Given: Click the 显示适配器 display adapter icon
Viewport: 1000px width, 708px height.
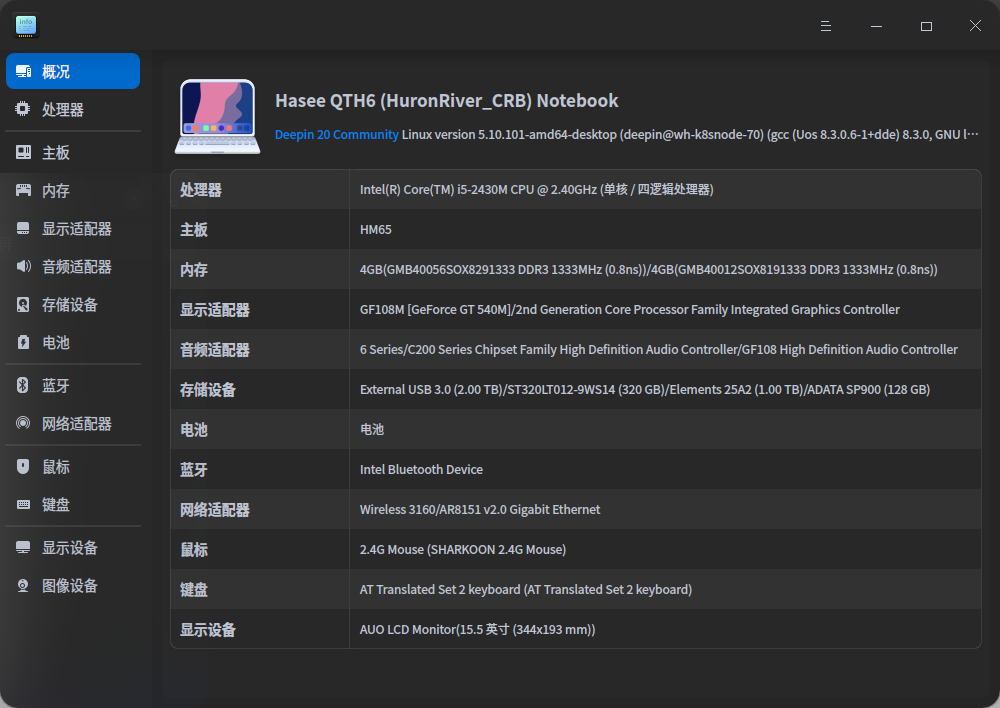Looking at the screenshot, I should (22, 228).
